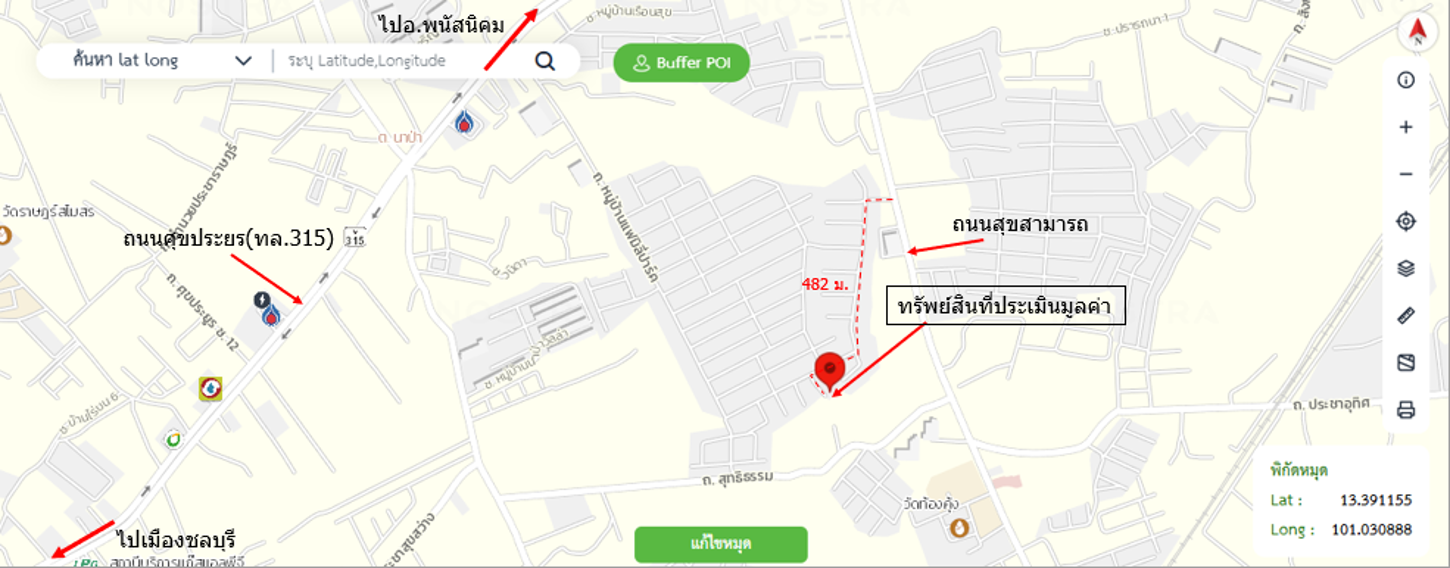Click the area measure tool icon

tap(1406, 363)
